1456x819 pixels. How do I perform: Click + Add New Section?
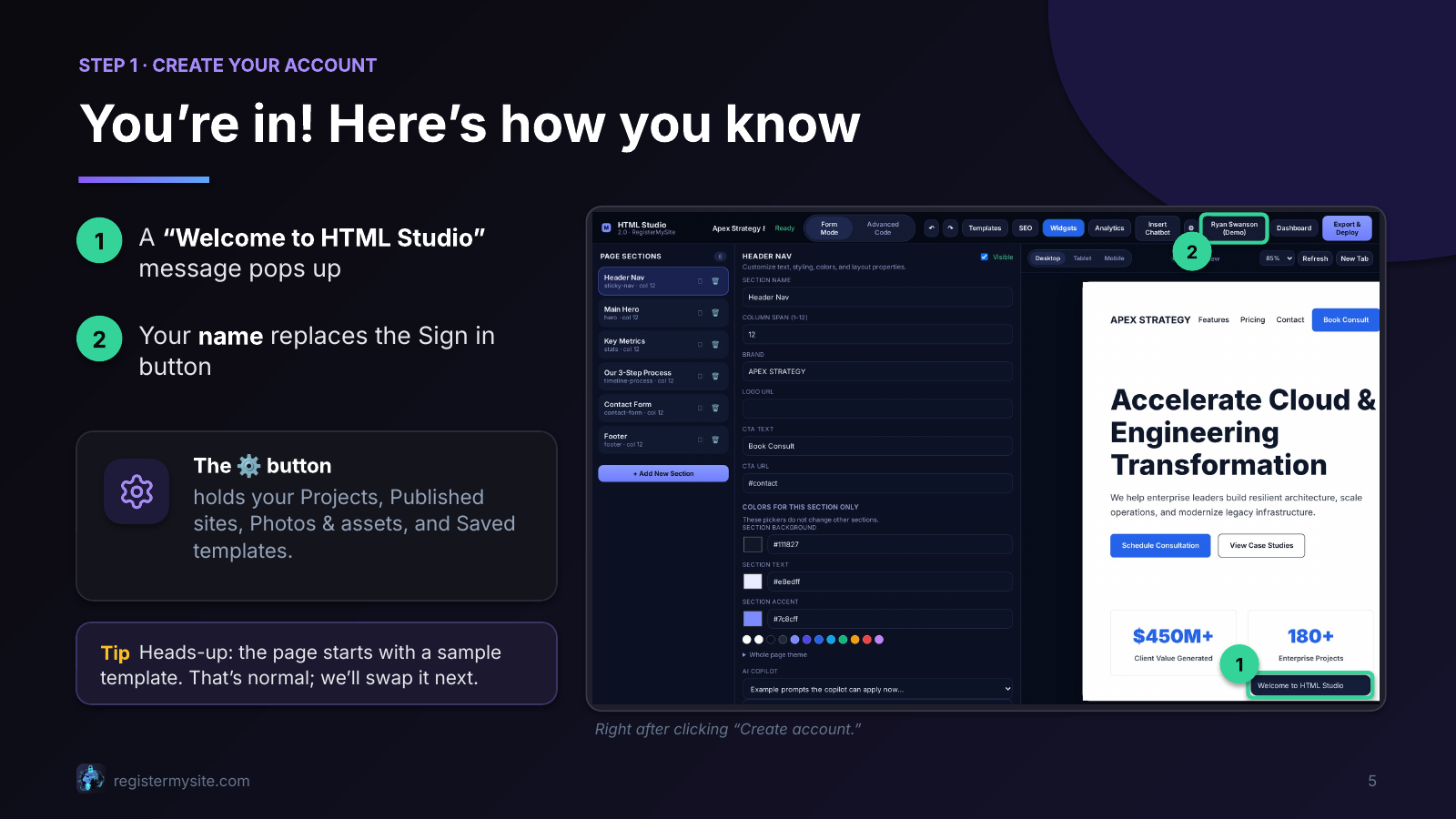pos(663,473)
